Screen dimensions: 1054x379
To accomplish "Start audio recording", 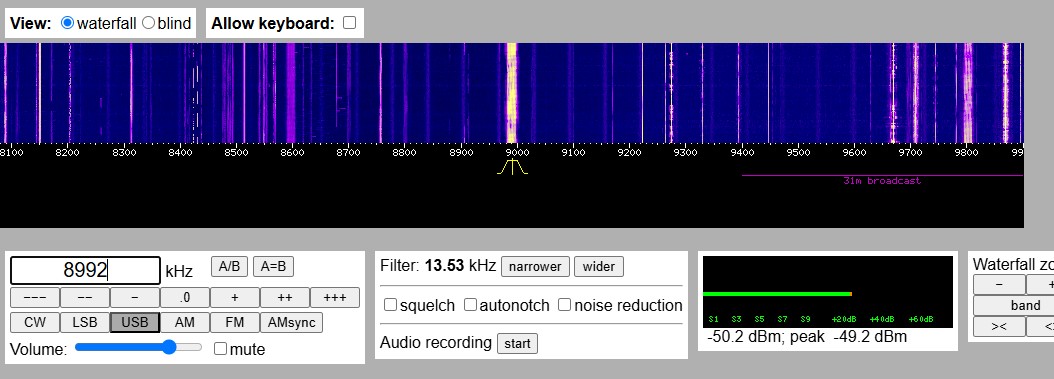I will 517,344.
